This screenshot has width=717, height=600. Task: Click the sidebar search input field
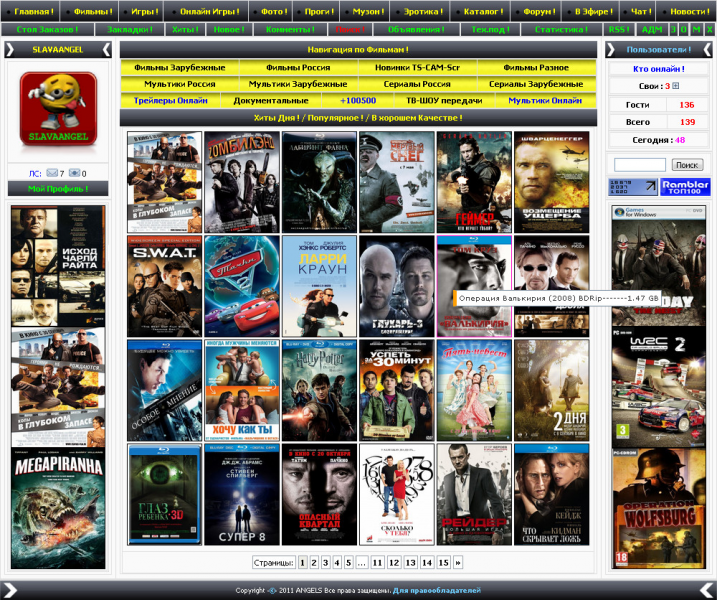[640, 165]
